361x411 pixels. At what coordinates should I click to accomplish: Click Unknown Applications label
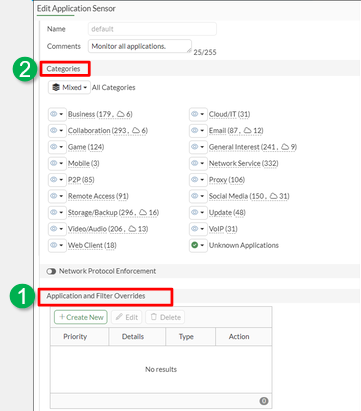pyautogui.click(x=244, y=245)
